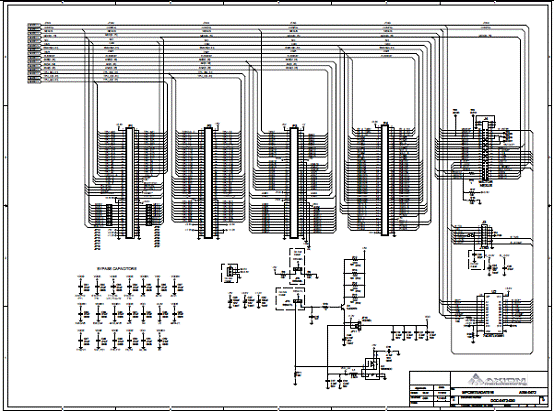Image resolution: width=554 pixels, height=412 pixels.
Task: Select the third tall connector from the left
Action: coord(294,183)
